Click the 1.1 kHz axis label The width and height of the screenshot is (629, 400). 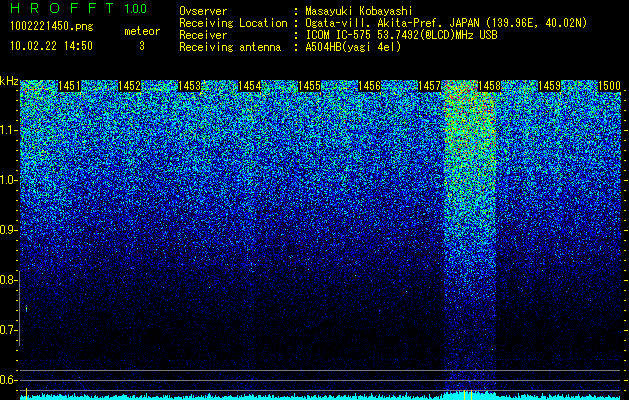coord(8,130)
